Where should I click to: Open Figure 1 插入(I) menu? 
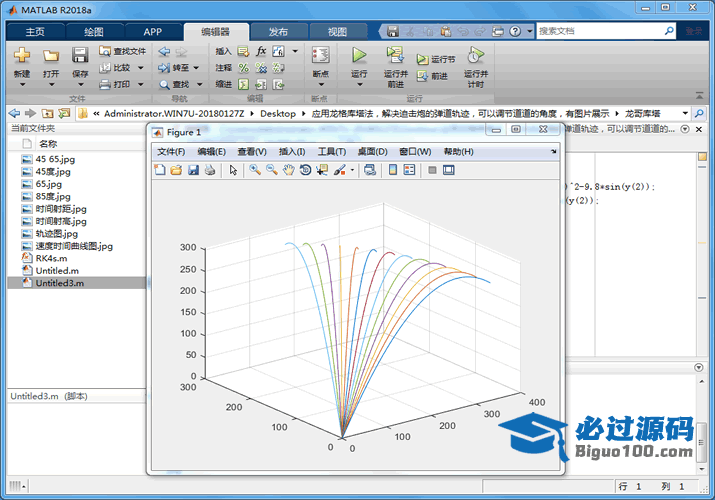tap(292, 152)
